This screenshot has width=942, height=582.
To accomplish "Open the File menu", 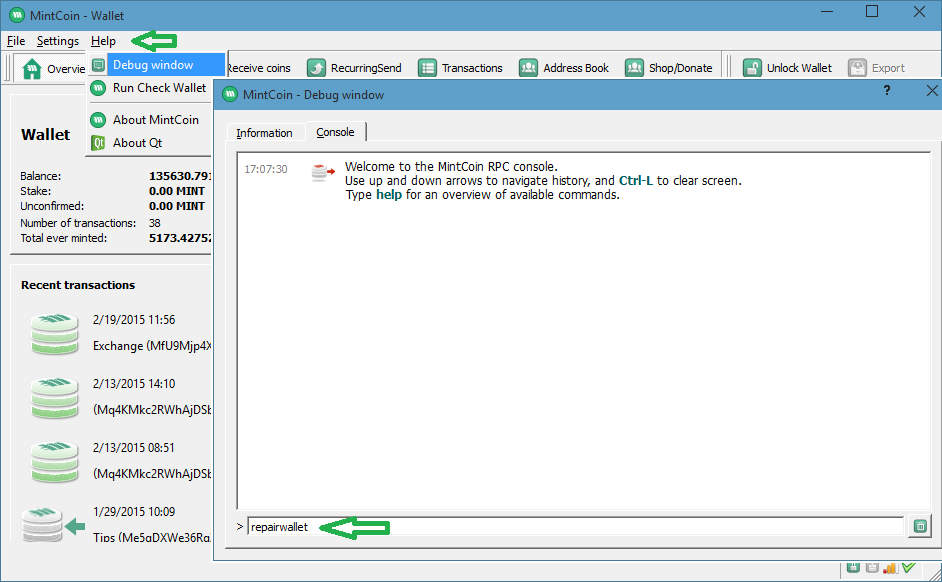I will (x=16, y=41).
